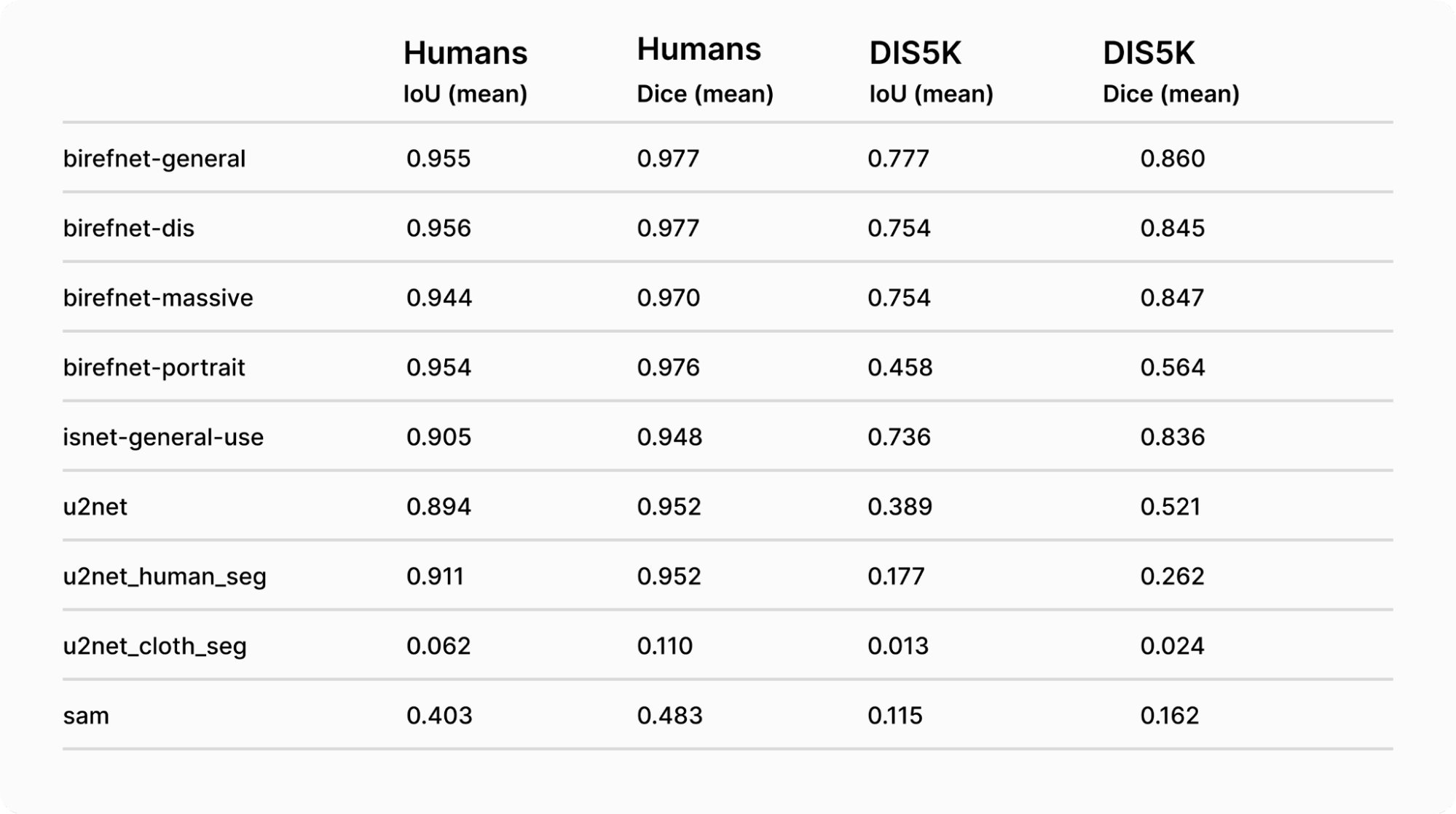Click the sam model row label
This screenshot has height=814, width=1456.
(x=86, y=716)
